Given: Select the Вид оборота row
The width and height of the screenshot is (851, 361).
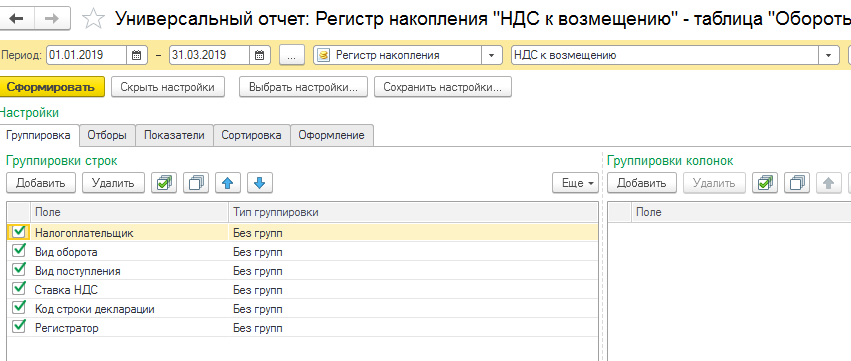Looking at the screenshot, I should [x=302, y=251].
